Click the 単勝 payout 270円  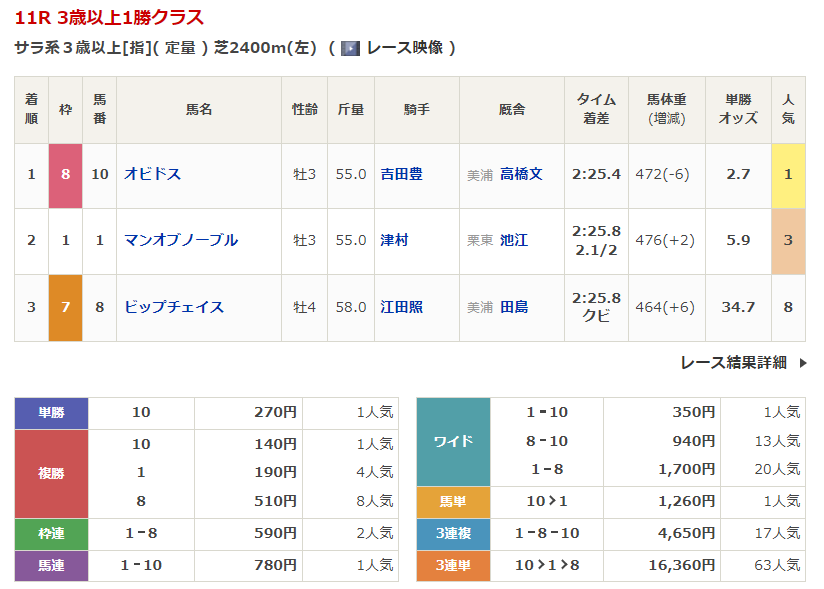(x=276, y=412)
